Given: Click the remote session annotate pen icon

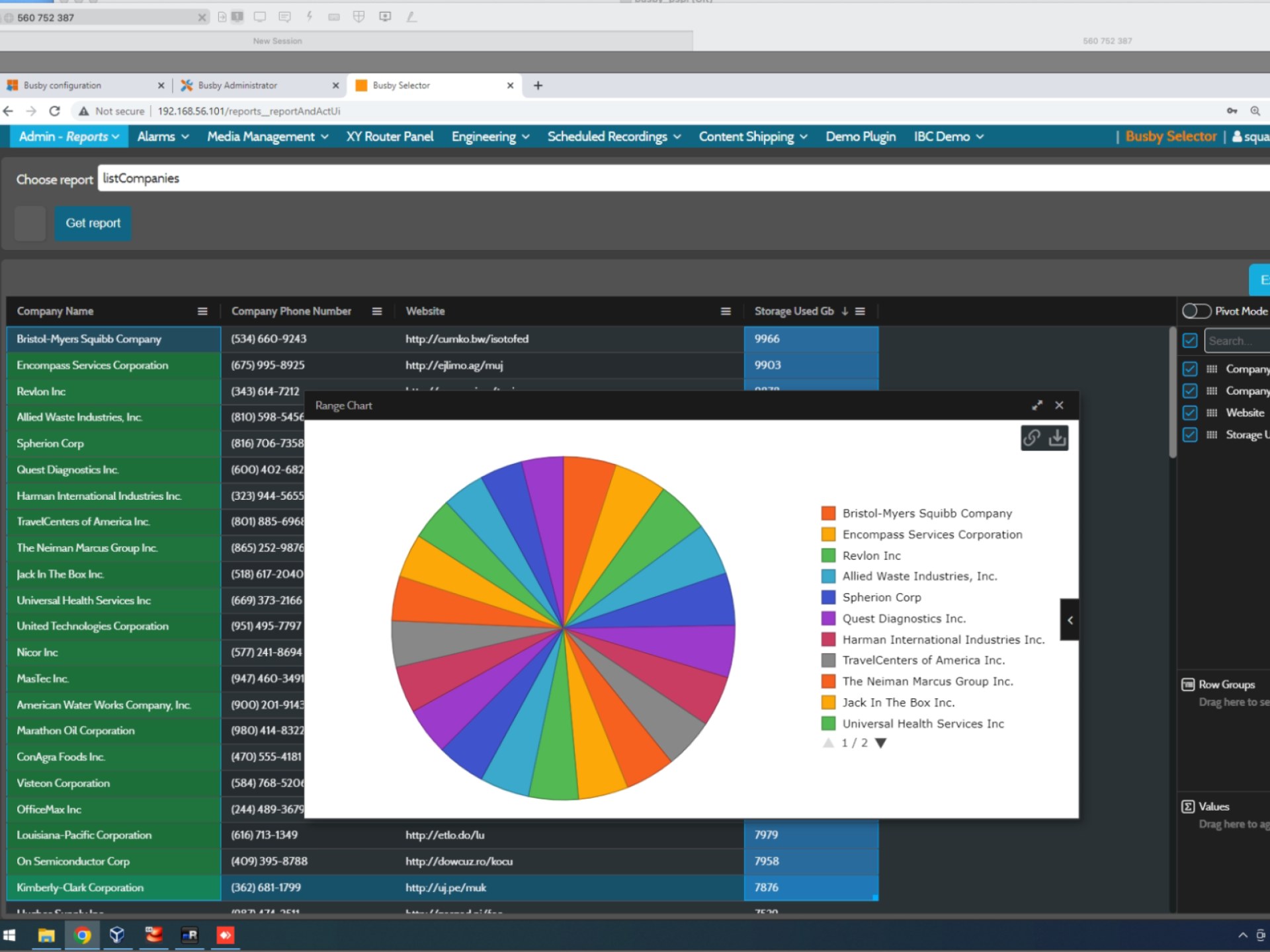Looking at the screenshot, I should (x=411, y=17).
